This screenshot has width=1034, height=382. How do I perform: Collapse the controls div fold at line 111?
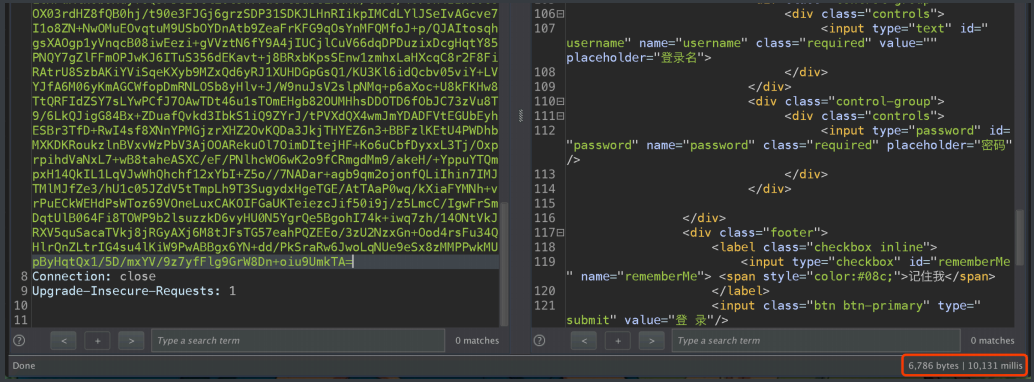pos(560,116)
